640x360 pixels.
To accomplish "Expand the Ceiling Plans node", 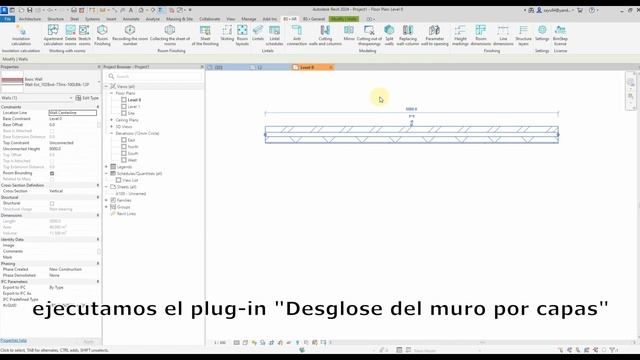I will tap(111, 120).
